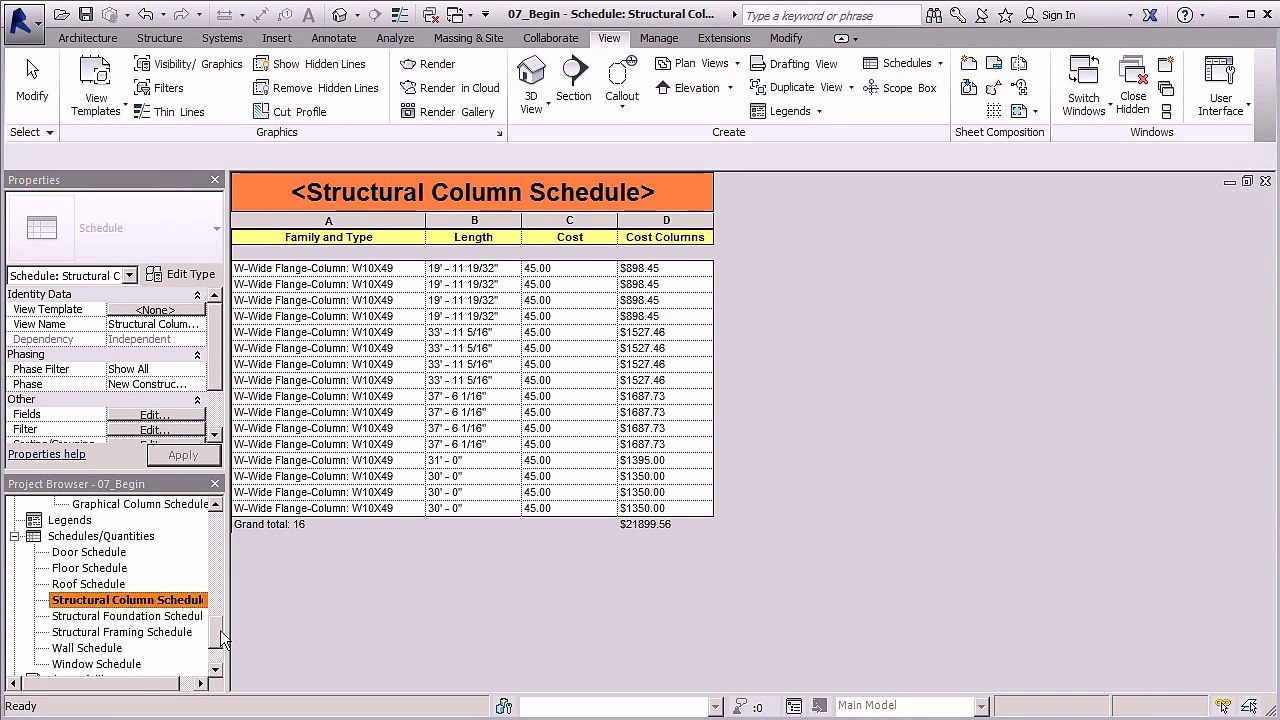Click the Apply button in Properties

[x=183, y=455]
